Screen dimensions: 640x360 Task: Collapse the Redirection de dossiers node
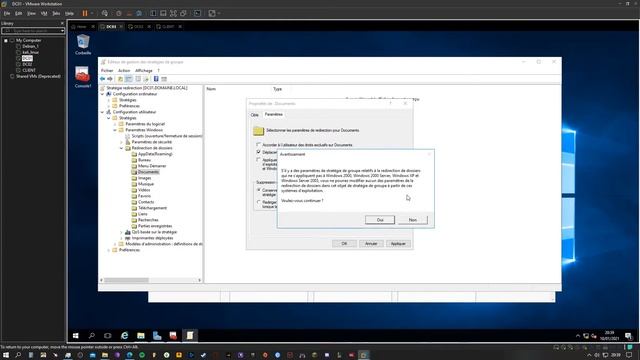pos(121,148)
